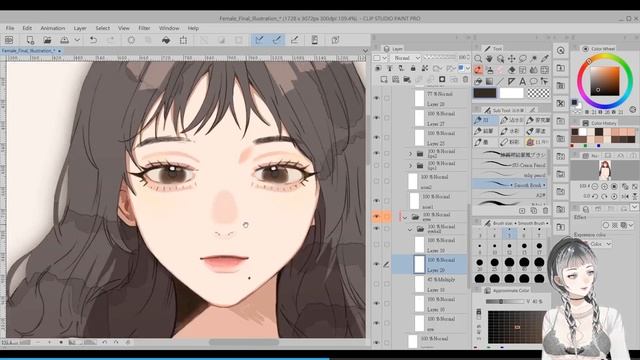Select the Figure ruler tool
This screenshot has height=360, width=640.
[511, 82]
